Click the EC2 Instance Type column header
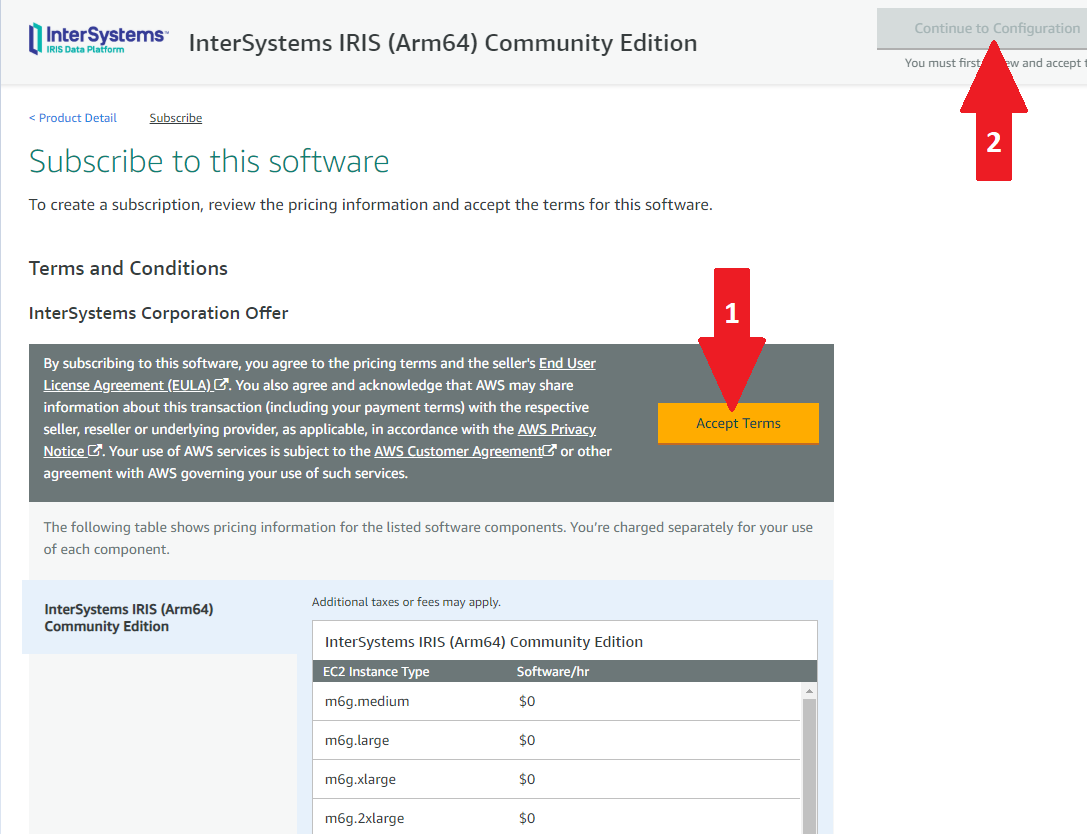Image resolution: width=1087 pixels, height=834 pixels. pyautogui.click(x=376, y=671)
